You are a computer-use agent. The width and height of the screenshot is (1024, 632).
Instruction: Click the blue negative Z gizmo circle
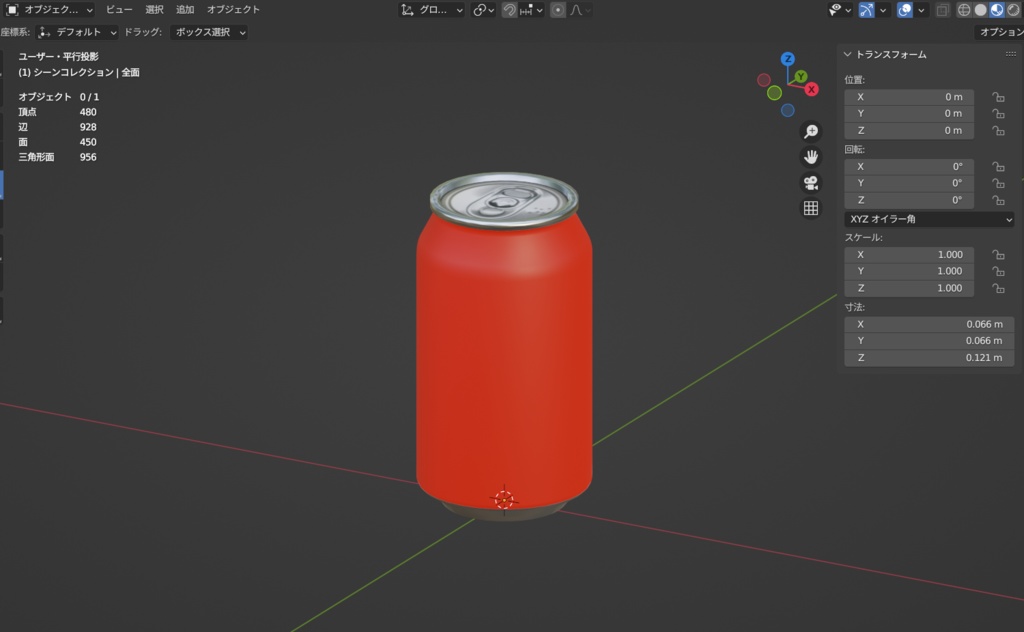(788, 110)
